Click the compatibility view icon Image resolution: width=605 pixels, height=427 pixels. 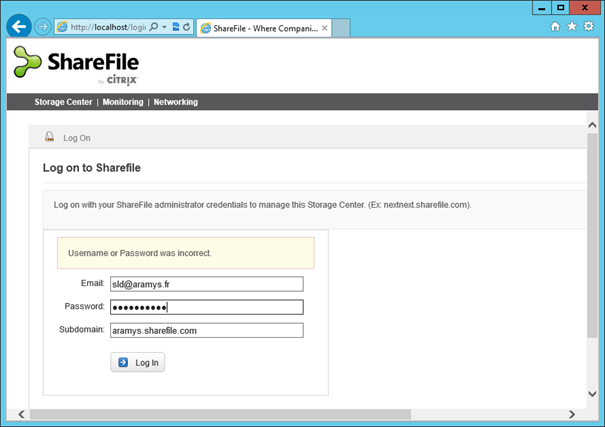(x=176, y=27)
